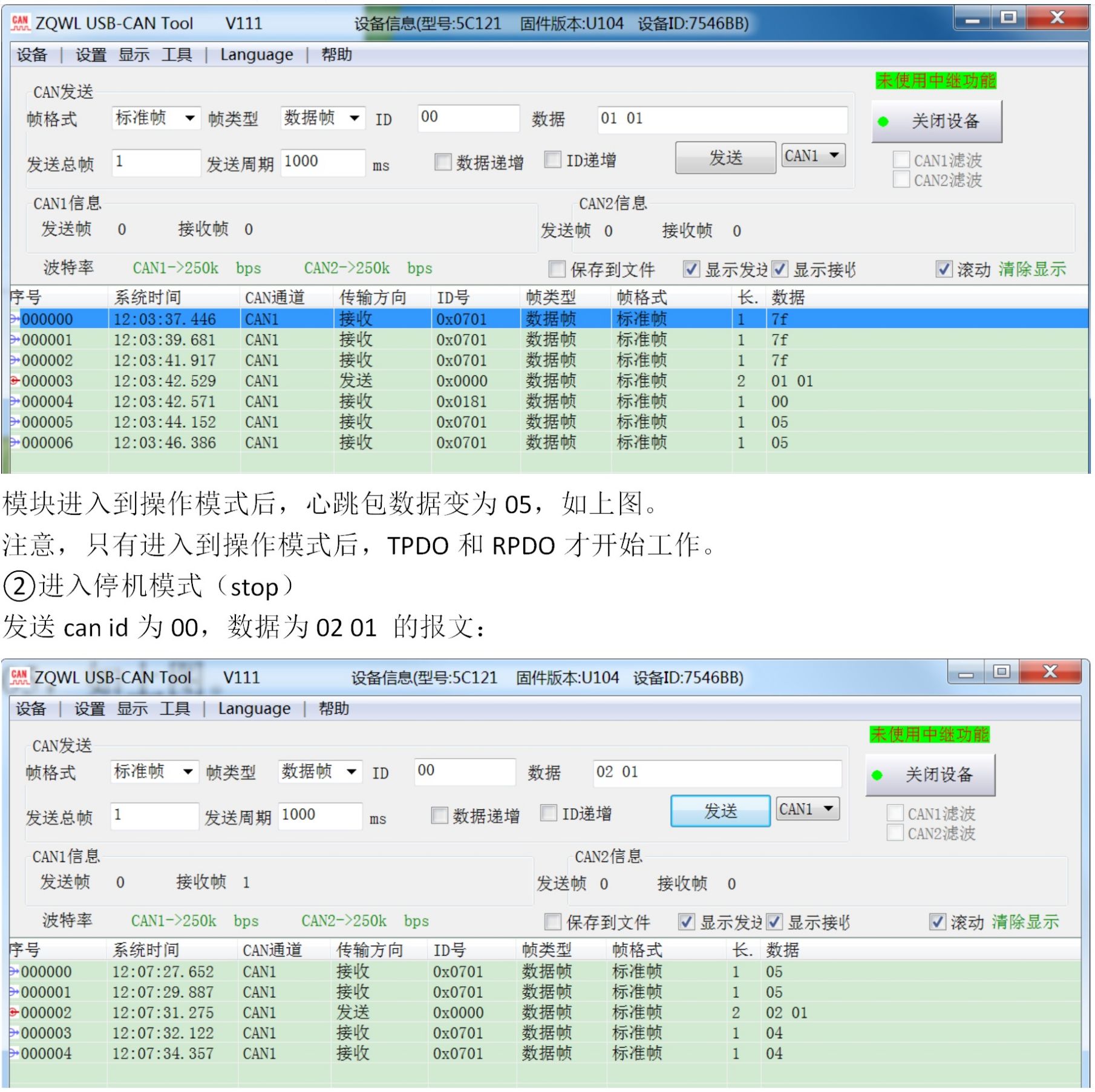Click the CAN app icon in bottom window title bar
The image size is (1095, 1092).
[19, 677]
